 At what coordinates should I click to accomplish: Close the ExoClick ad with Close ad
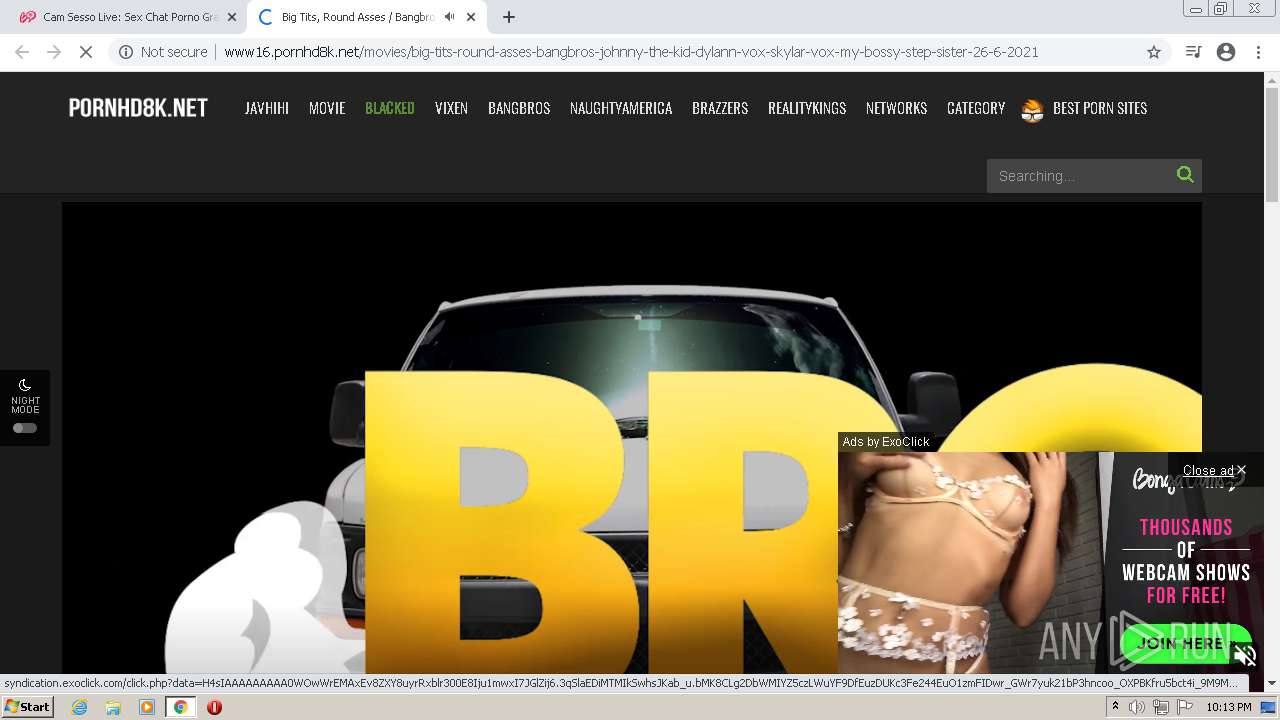pos(1214,470)
